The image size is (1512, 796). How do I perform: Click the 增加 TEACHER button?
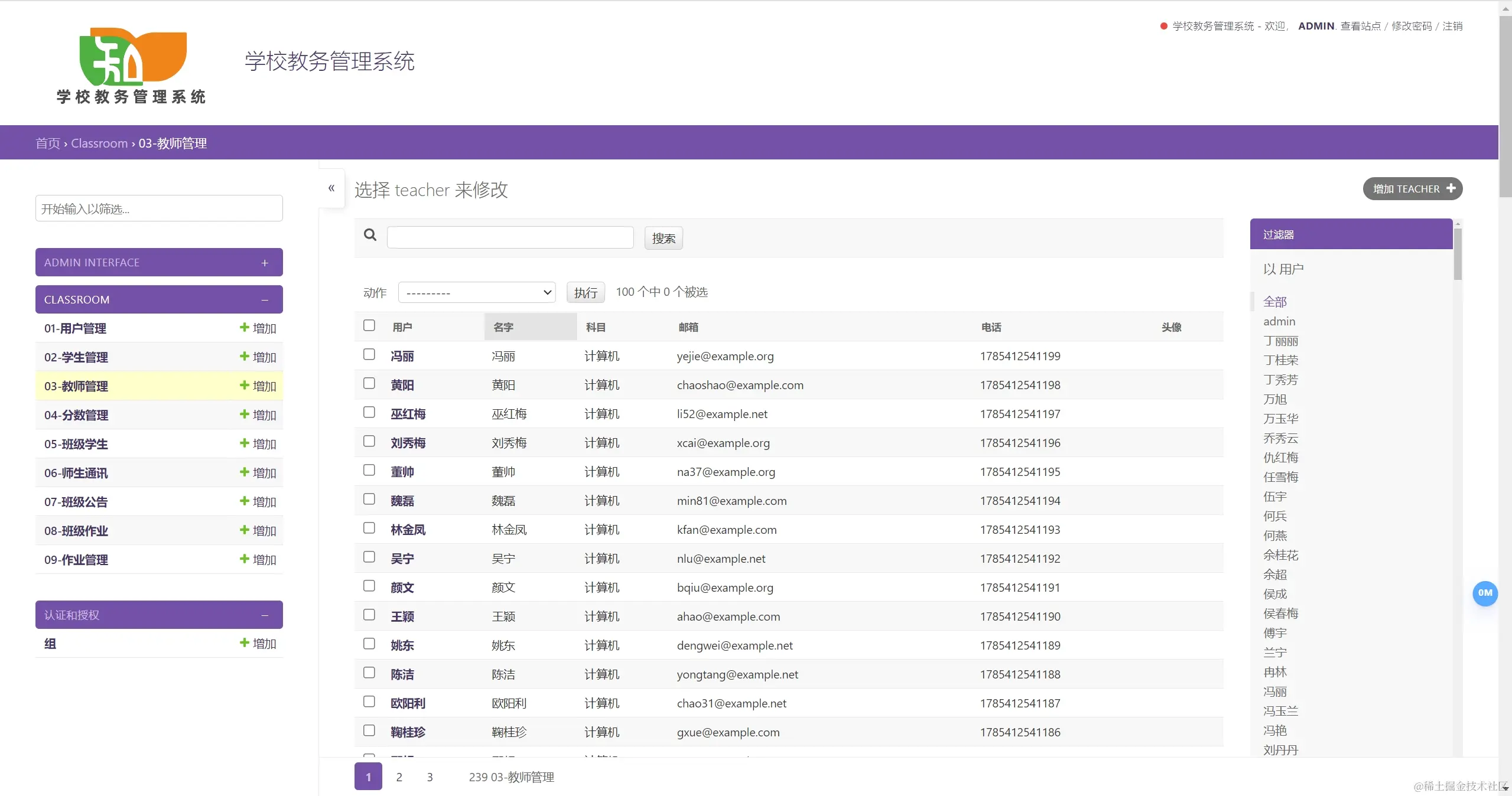click(x=1412, y=189)
